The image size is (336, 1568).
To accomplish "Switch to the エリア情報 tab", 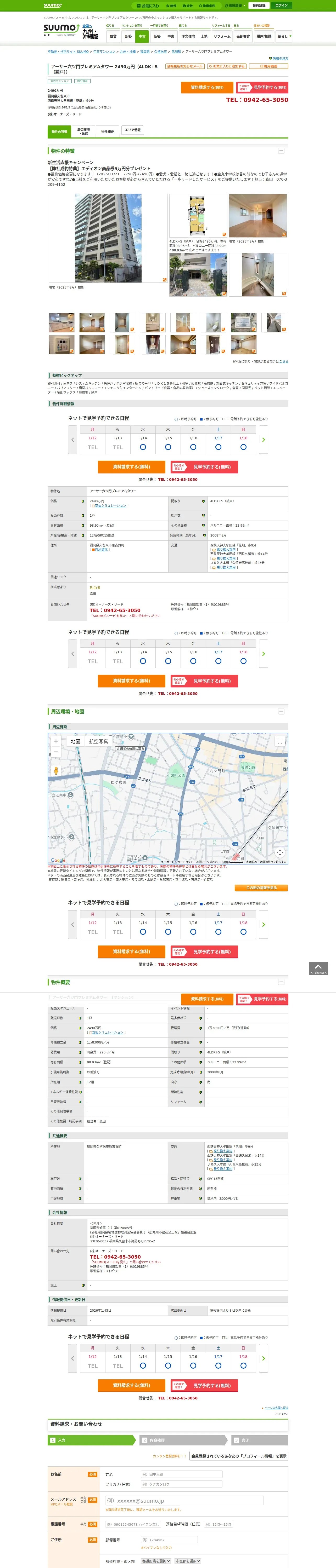I will coord(132,130).
